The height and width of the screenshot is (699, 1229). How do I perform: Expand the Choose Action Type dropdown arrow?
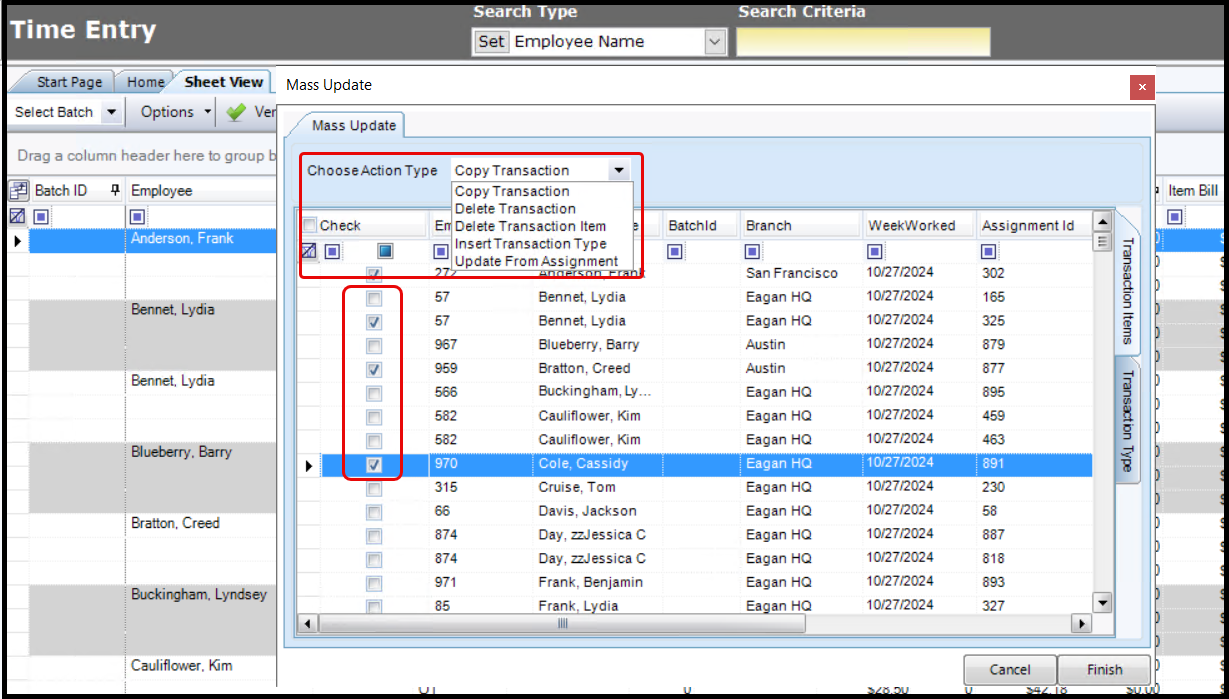(x=619, y=171)
